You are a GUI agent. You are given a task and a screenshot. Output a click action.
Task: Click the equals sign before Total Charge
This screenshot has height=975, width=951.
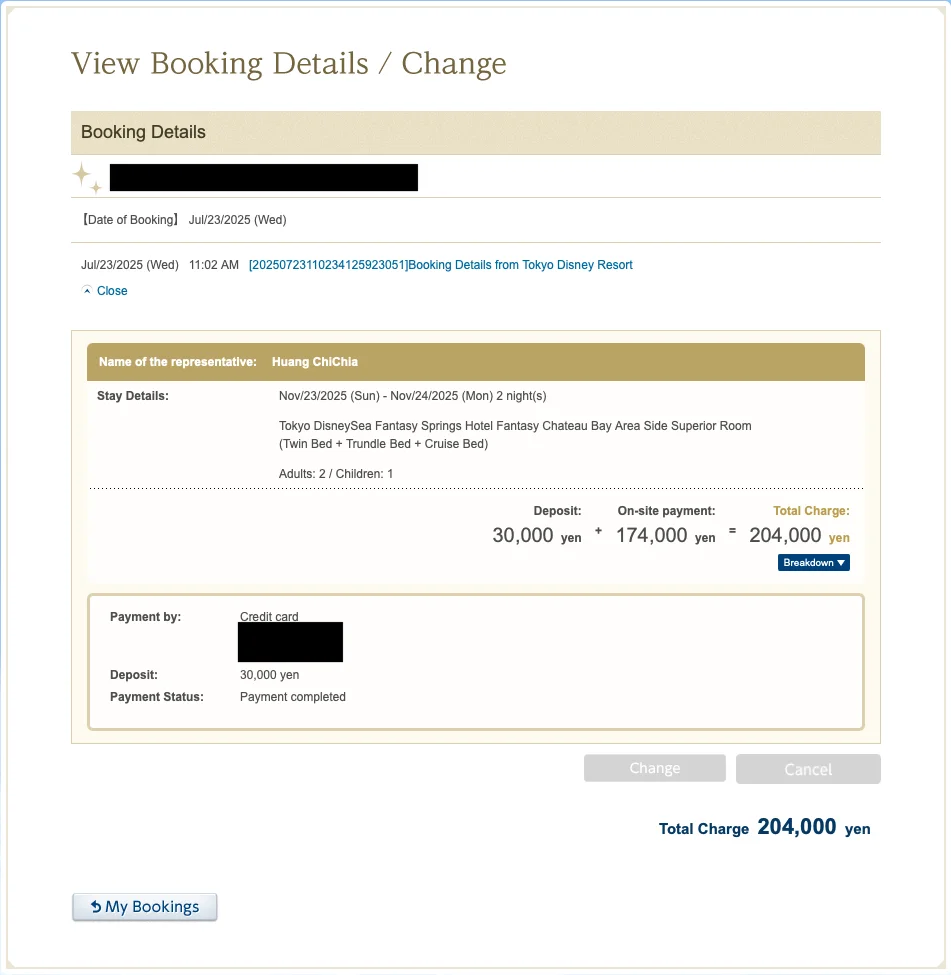[732, 531]
